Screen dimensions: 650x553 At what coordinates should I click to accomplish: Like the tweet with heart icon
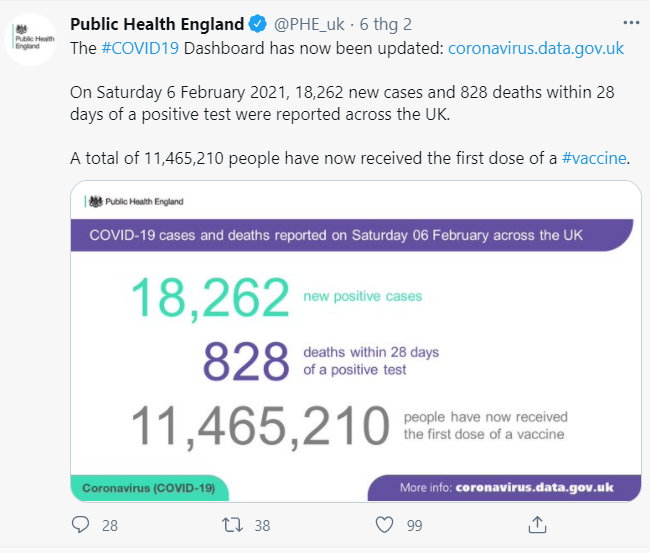(x=384, y=525)
